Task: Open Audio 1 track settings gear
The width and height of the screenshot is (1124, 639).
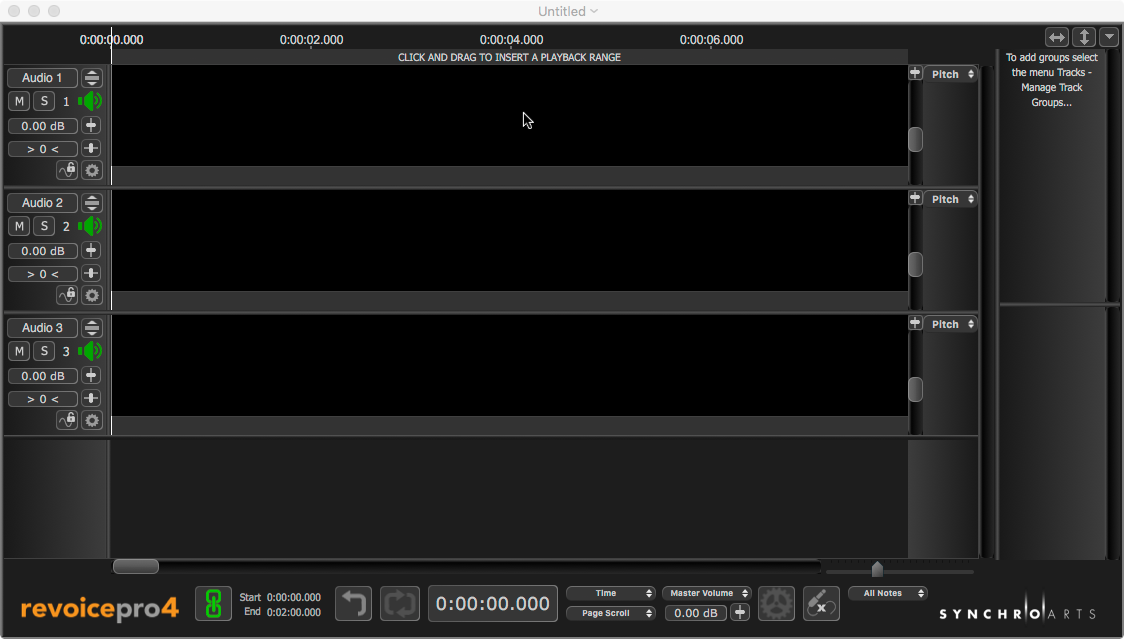Action: (92, 170)
